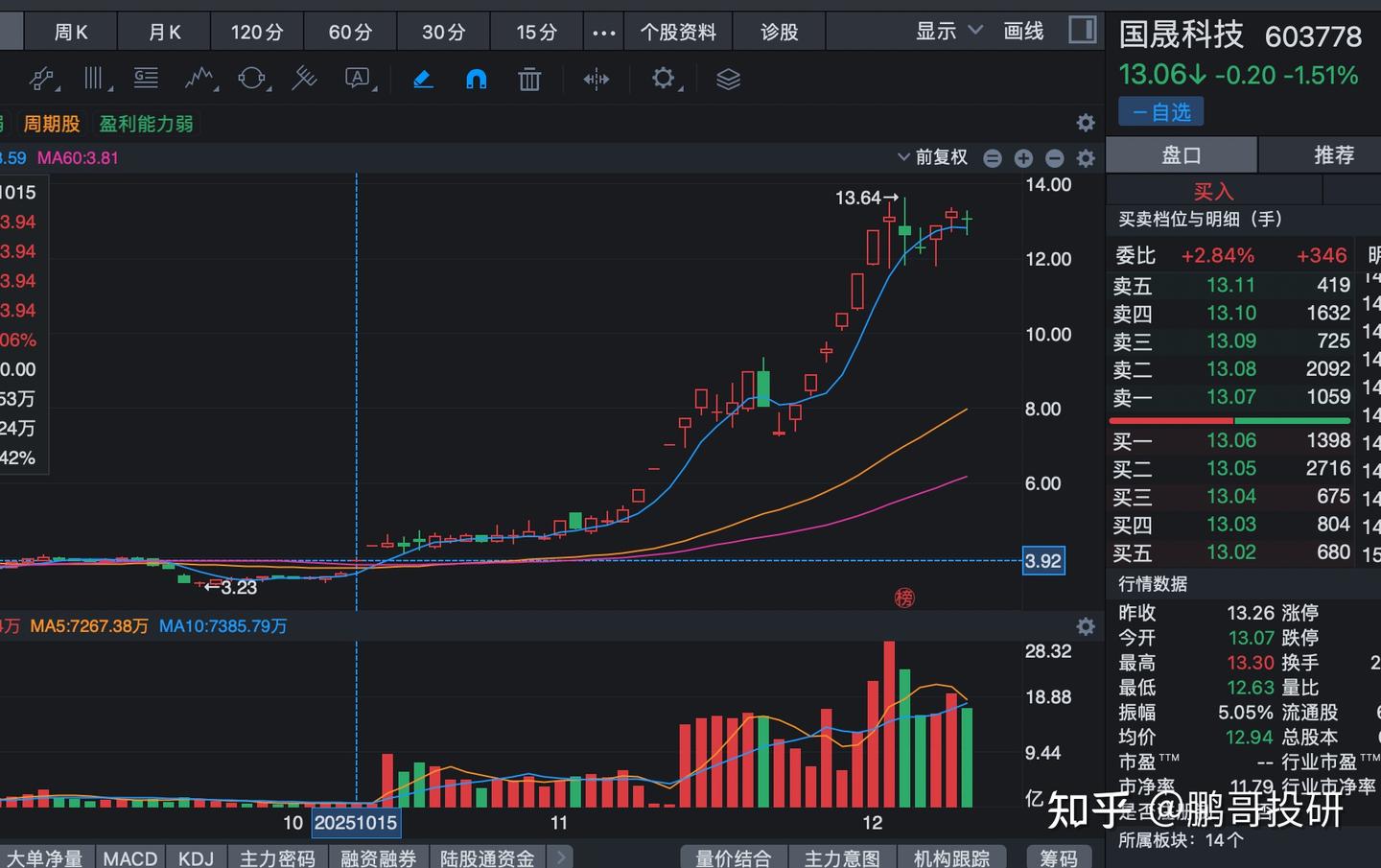Click the zoom in button on the chart

(1023, 157)
